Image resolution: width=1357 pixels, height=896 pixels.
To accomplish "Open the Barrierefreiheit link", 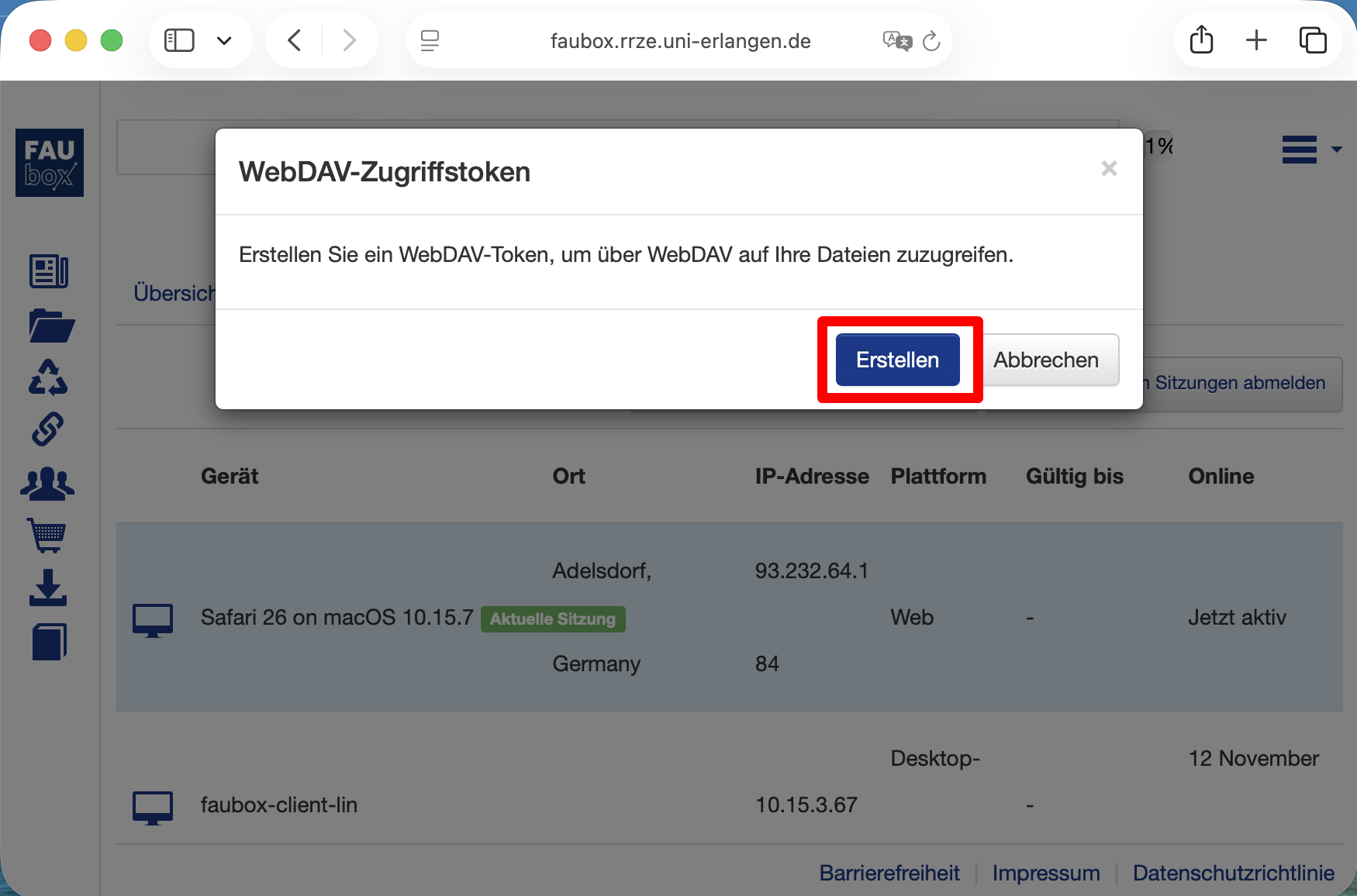I will click(889, 873).
